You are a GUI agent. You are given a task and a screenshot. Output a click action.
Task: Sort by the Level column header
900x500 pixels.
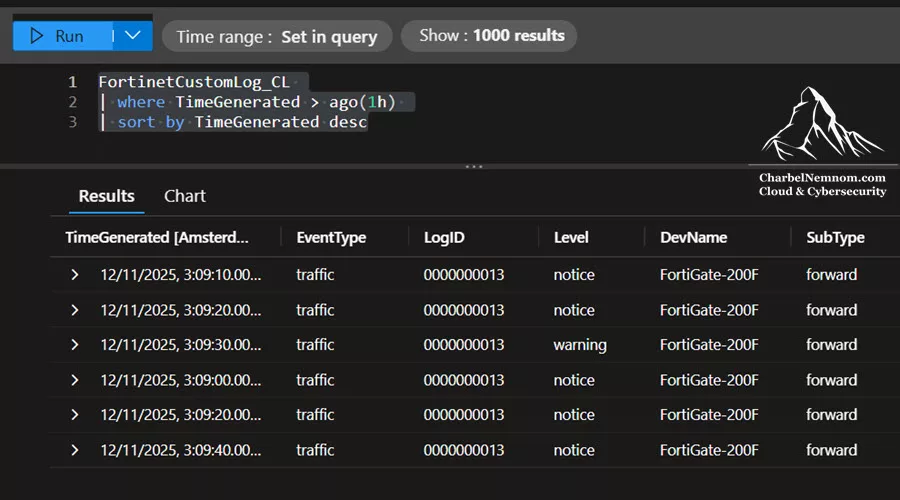(x=571, y=238)
